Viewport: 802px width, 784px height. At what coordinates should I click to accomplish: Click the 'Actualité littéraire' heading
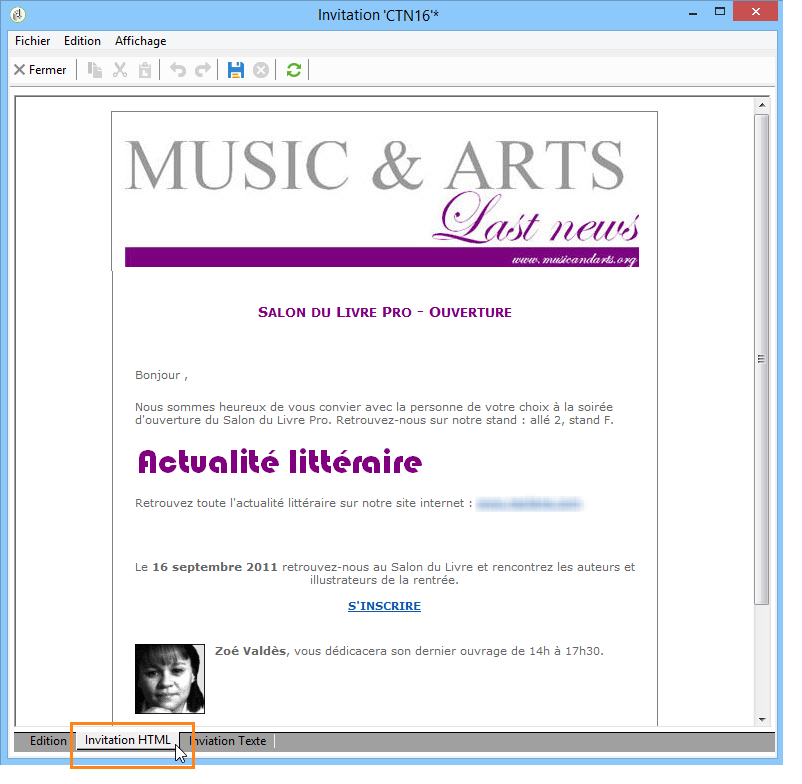[280, 462]
